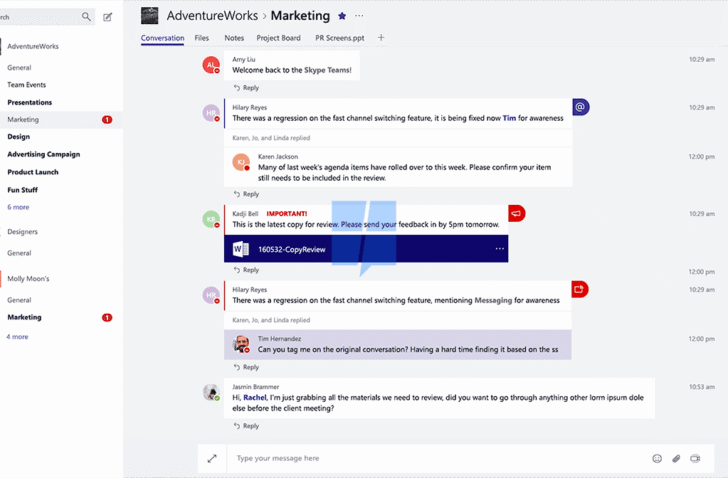Click the Rachel mention link
Image resolution: width=728 pixels, height=478 pixels.
click(x=255, y=398)
